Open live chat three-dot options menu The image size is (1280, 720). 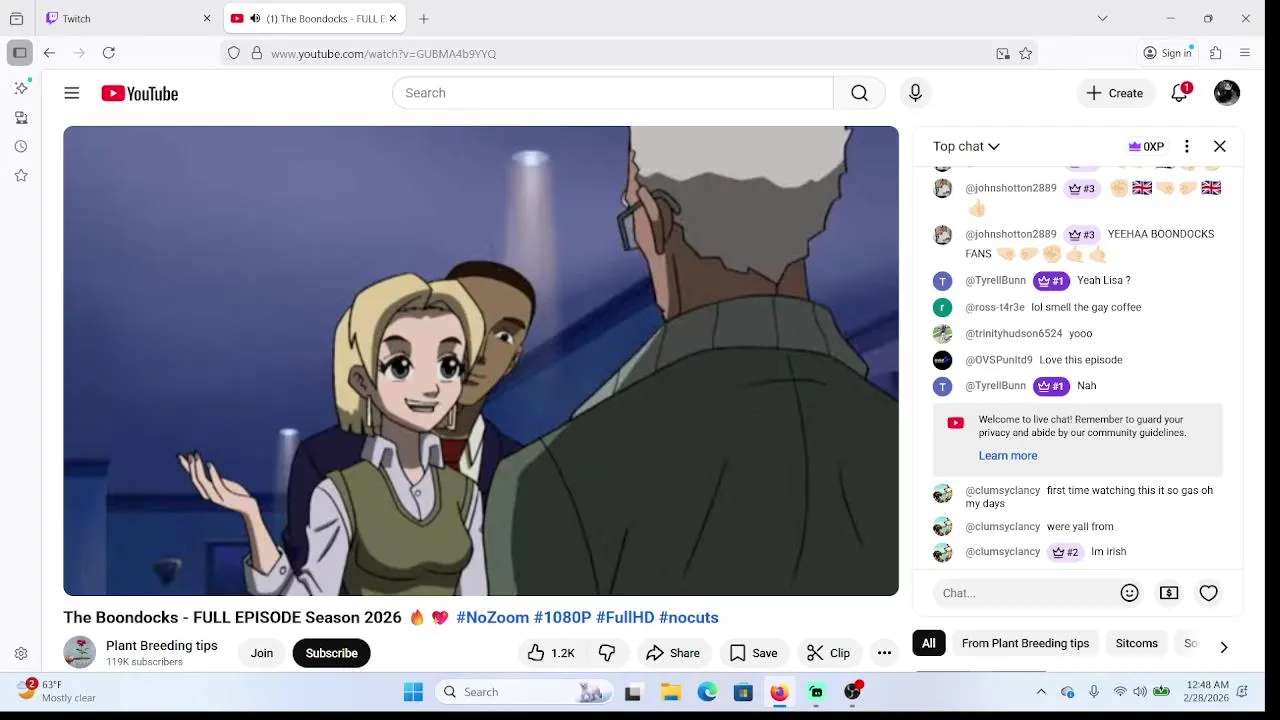1186,146
